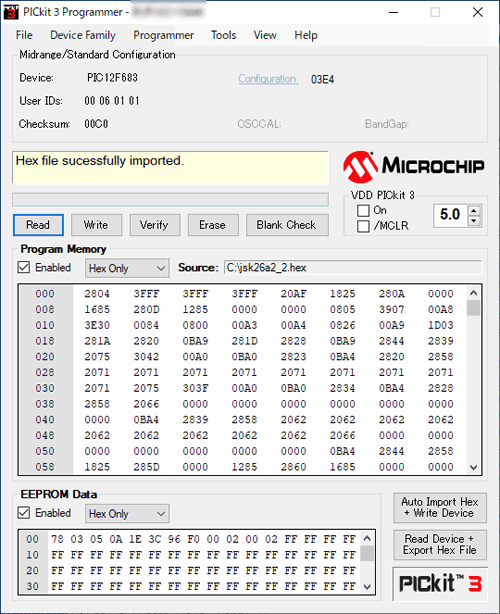Click the programming progress bar

tap(170, 199)
